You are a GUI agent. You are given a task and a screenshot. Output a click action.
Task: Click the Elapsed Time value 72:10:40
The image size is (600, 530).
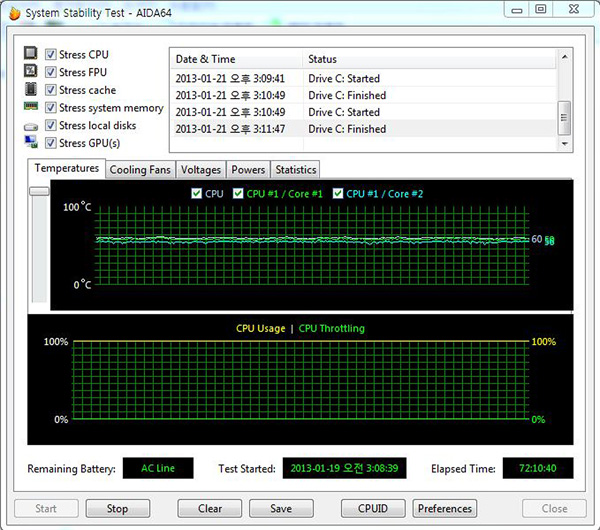(538, 468)
